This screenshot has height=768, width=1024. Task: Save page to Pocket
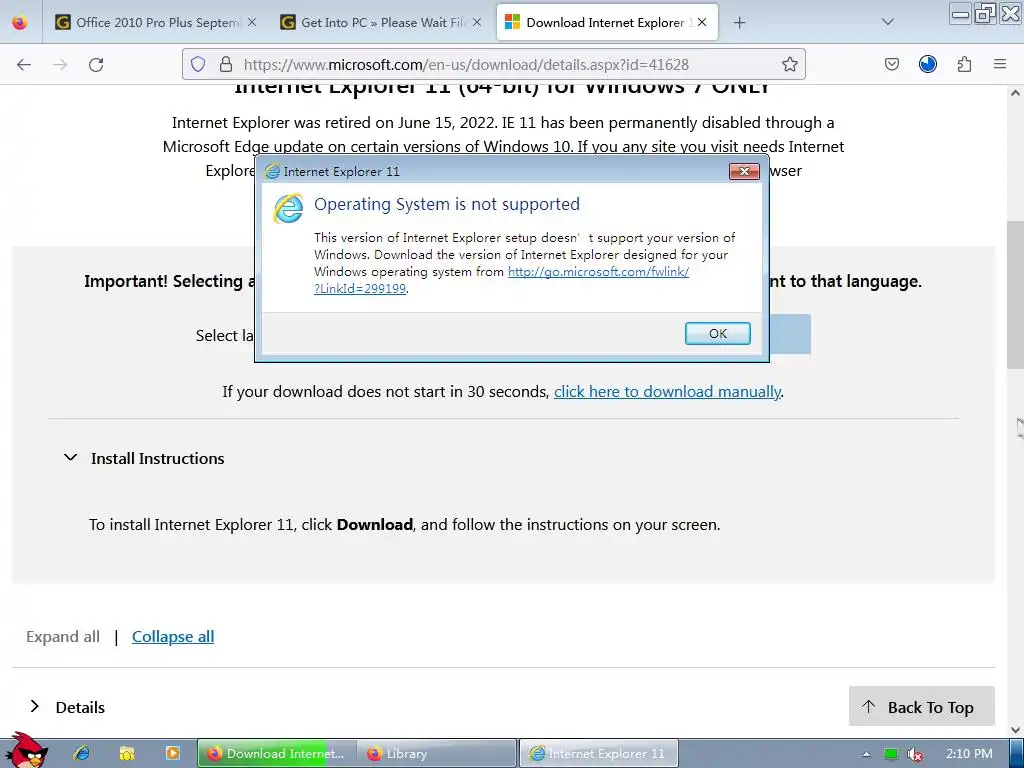(x=892, y=64)
